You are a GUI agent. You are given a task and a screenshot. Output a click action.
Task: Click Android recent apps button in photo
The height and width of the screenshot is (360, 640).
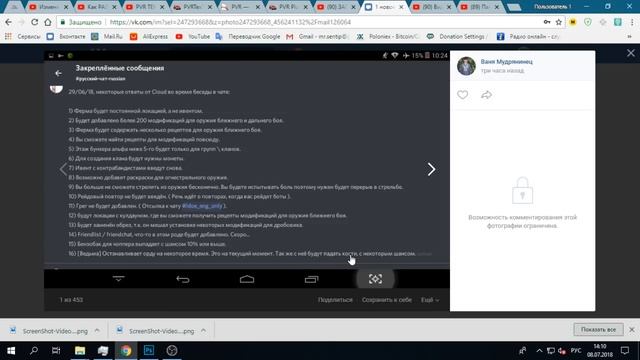tap(311, 279)
